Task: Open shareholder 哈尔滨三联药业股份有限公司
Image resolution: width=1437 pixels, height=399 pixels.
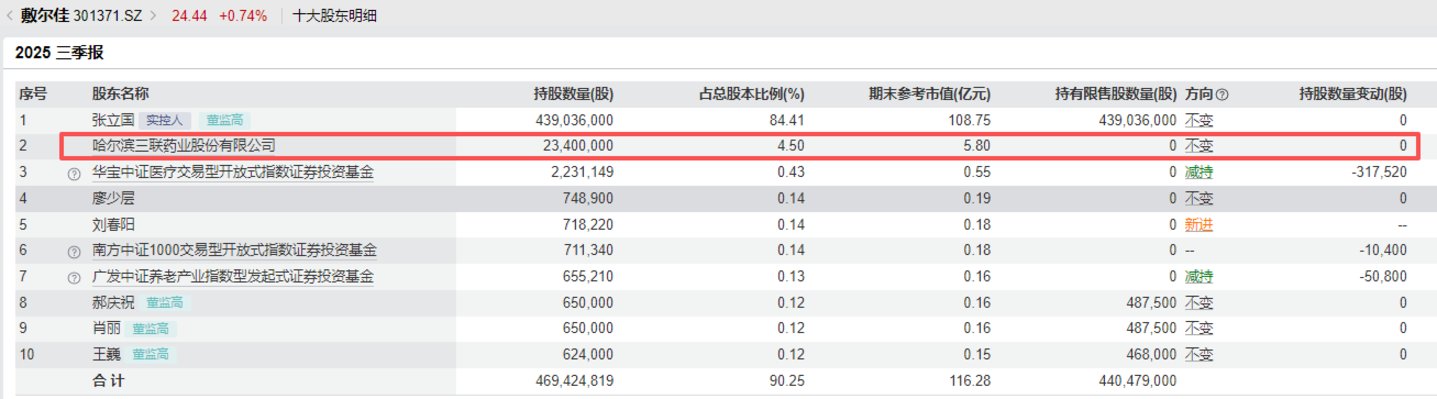Action: pos(183,146)
